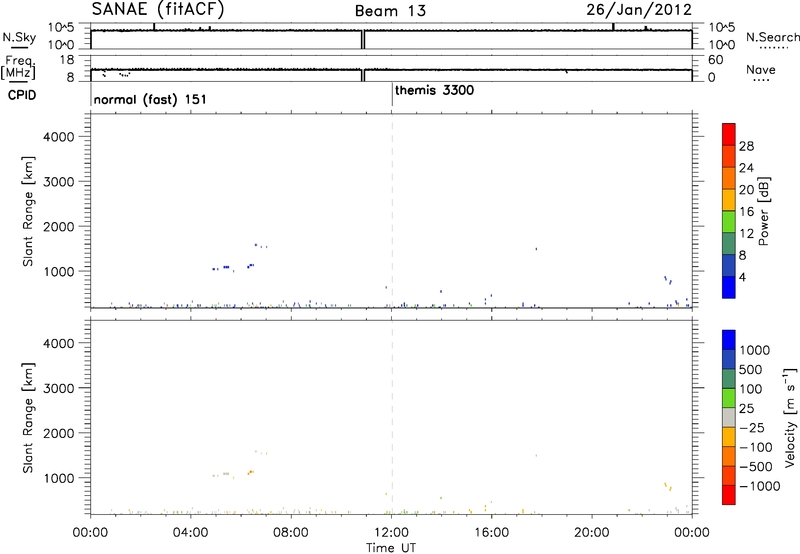
Task: Pick the −500 to −1000 red-orange Velocity segment
Action: (729, 475)
